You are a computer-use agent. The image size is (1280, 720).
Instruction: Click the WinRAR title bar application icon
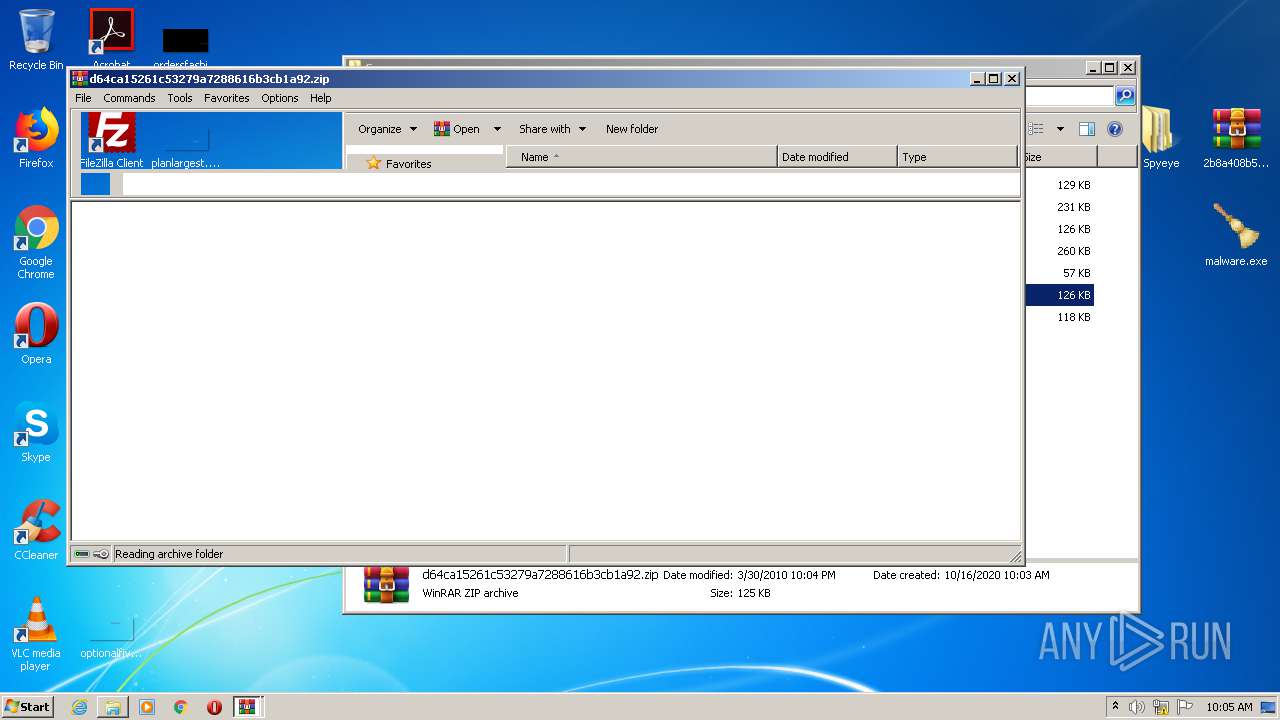80,79
